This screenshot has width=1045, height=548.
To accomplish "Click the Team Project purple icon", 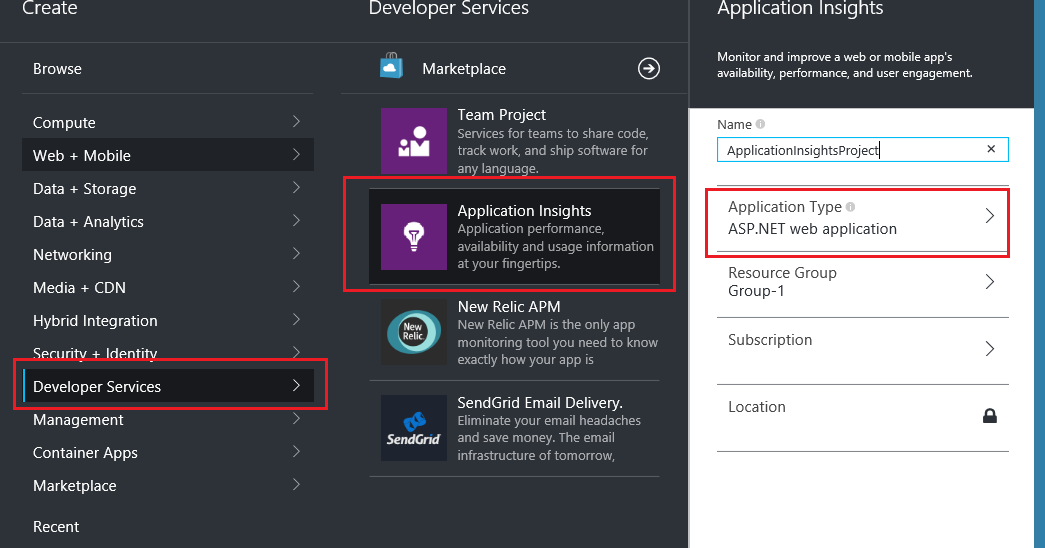I will pyautogui.click(x=413, y=141).
